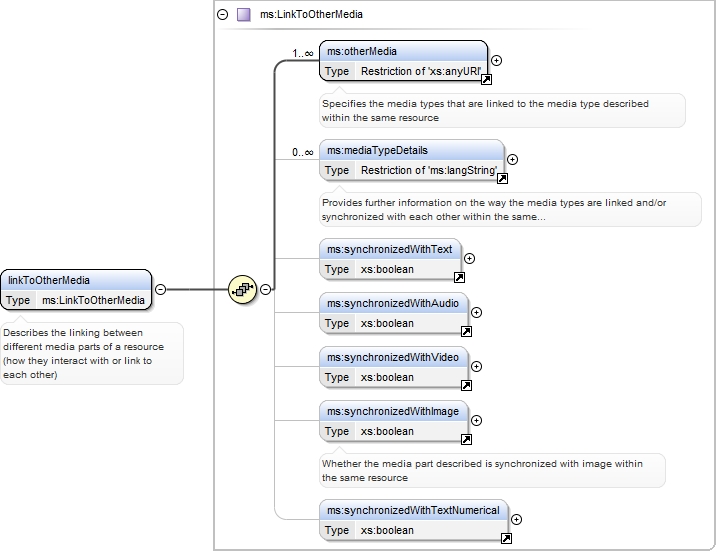Open the ms:synchronizedWithVideo reference arrow icon
The width and height of the screenshot is (717, 552).
[x=466, y=385]
